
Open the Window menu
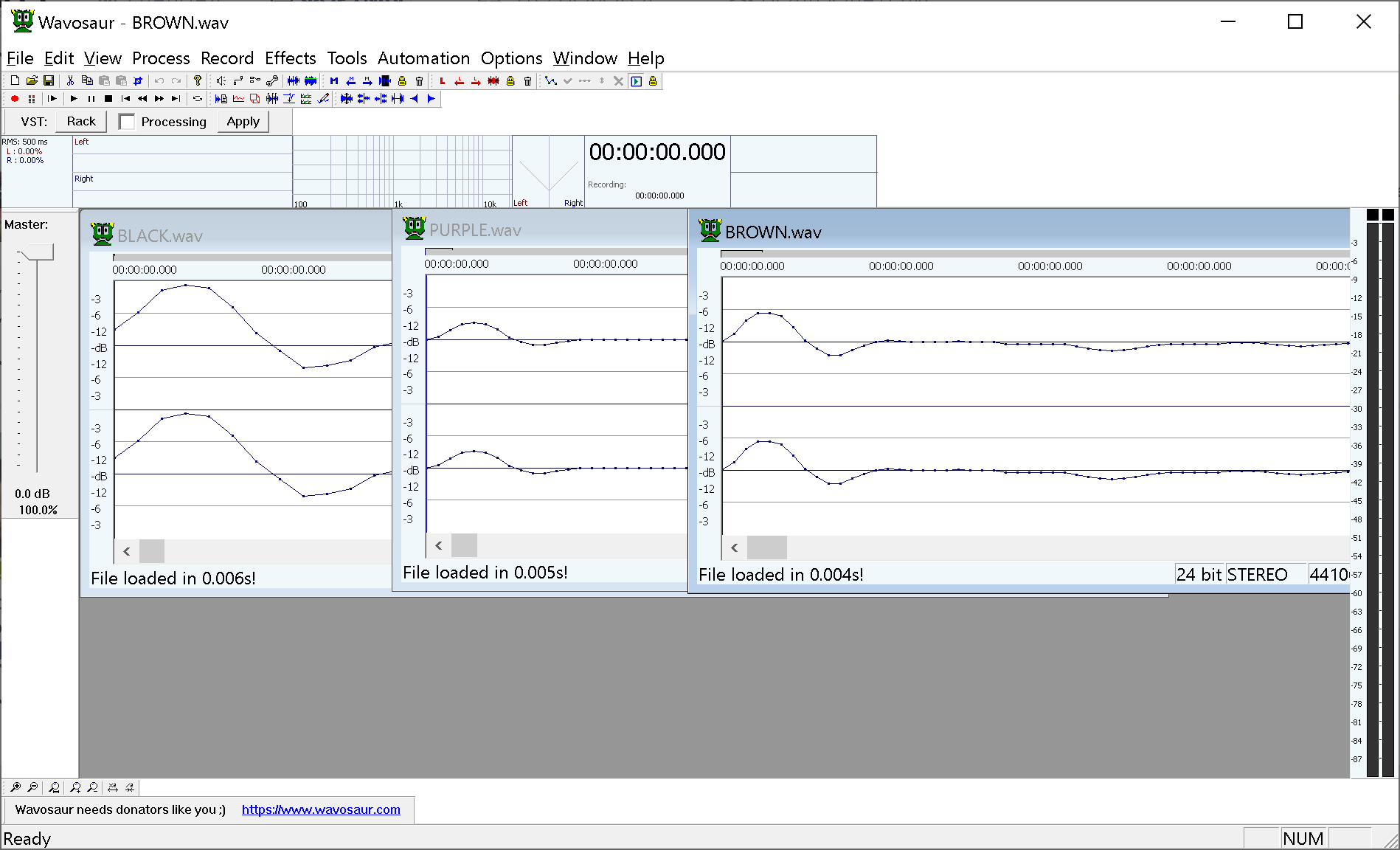click(x=585, y=58)
